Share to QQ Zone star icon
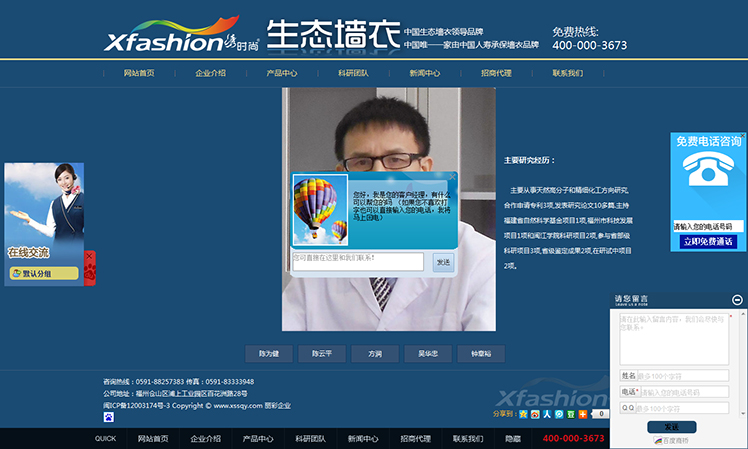The image size is (748, 449). 523,414
